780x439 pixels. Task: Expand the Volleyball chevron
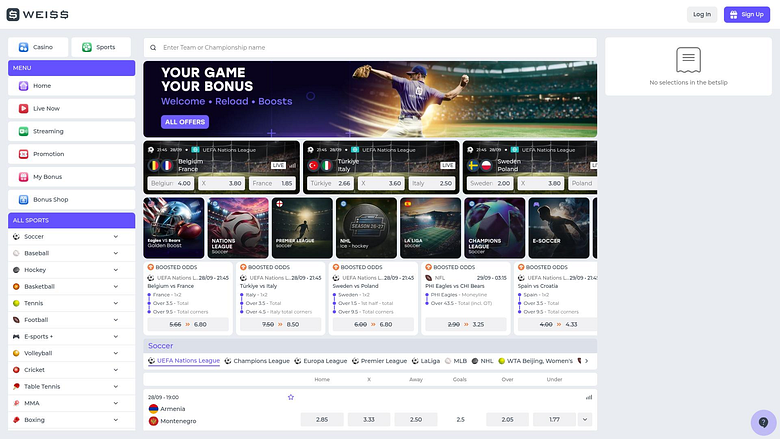point(115,353)
